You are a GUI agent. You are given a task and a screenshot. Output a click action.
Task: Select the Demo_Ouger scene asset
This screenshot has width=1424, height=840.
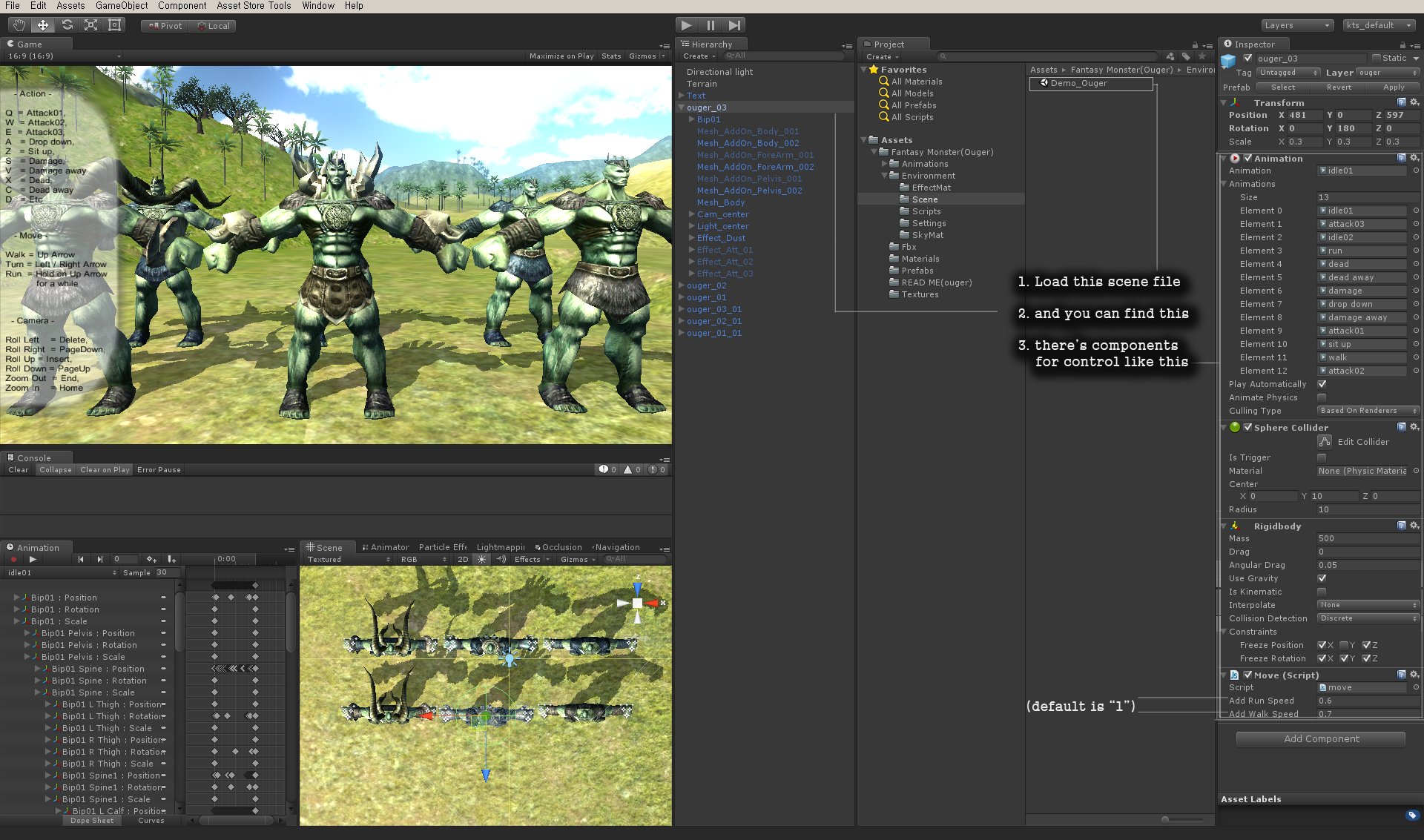click(1091, 84)
